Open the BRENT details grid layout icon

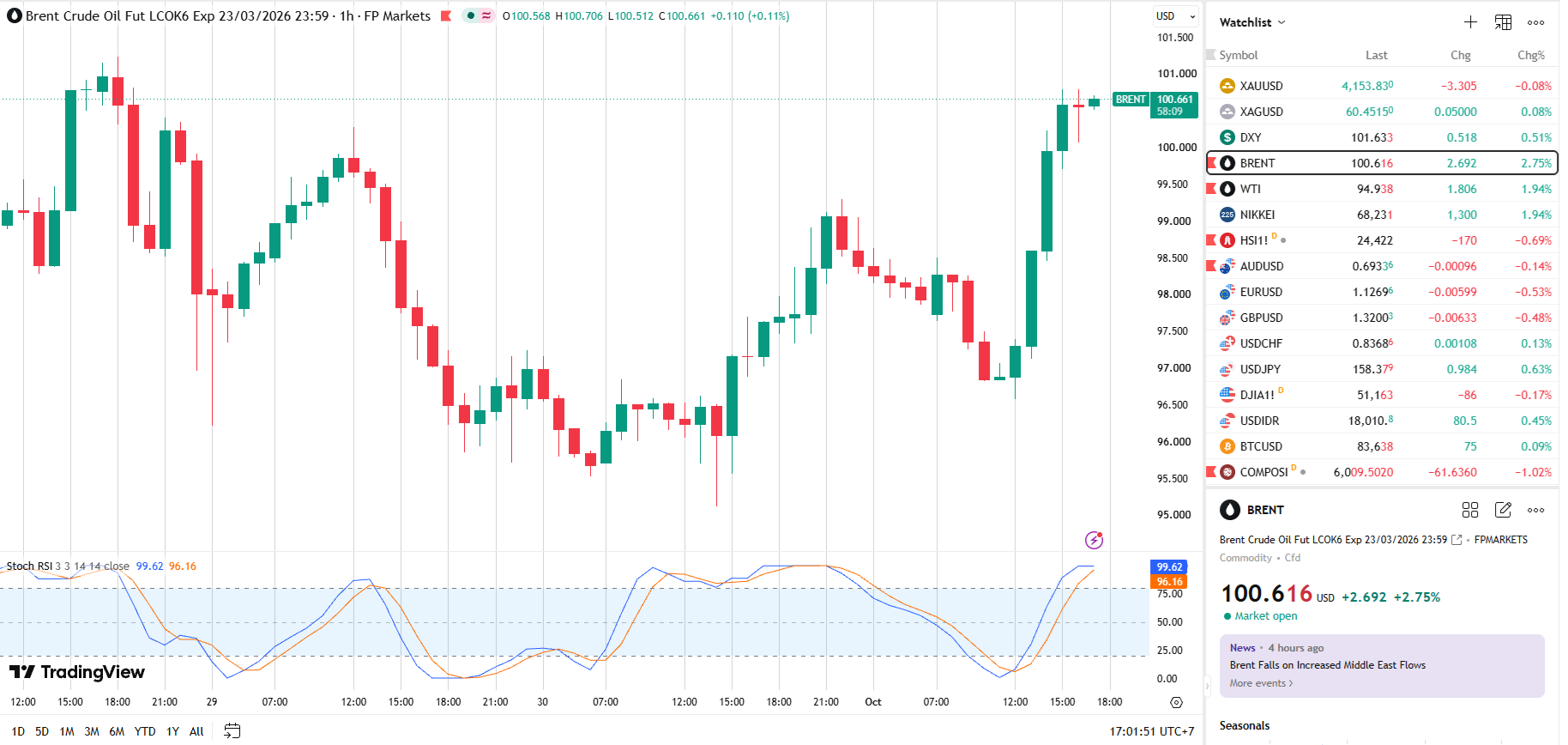point(1470,510)
